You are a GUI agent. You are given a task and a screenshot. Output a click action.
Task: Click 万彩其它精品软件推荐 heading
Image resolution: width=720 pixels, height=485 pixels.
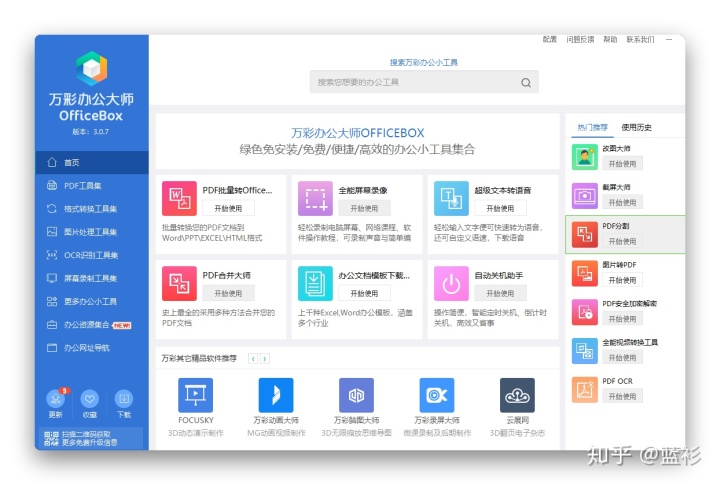[x=199, y=358]
